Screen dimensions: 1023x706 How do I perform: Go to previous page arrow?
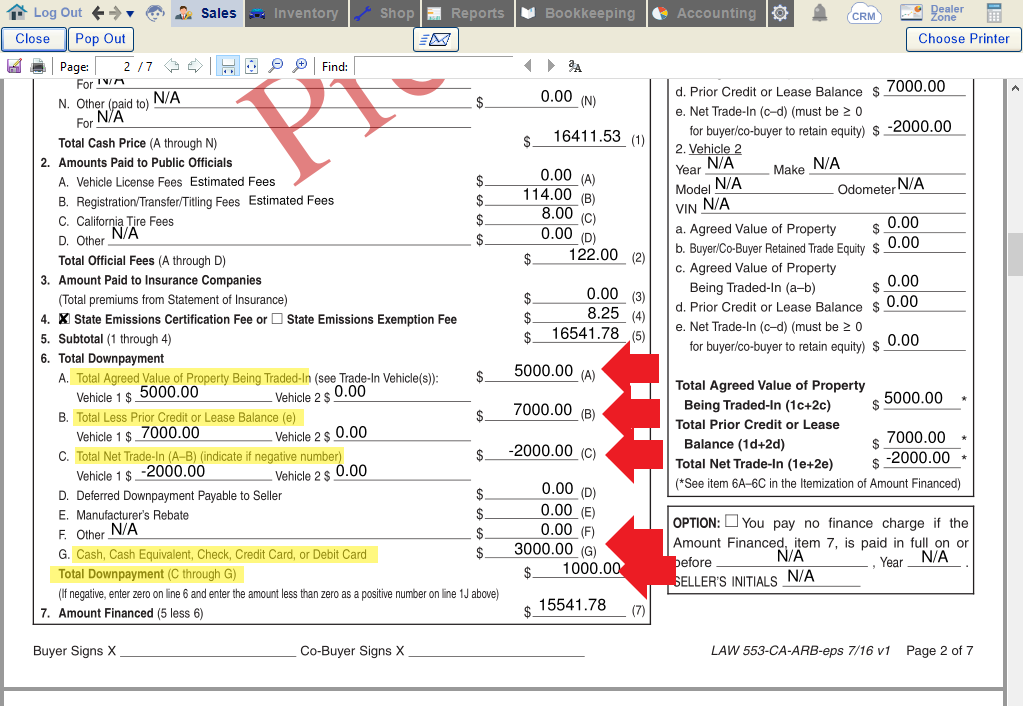click(172, 65)
